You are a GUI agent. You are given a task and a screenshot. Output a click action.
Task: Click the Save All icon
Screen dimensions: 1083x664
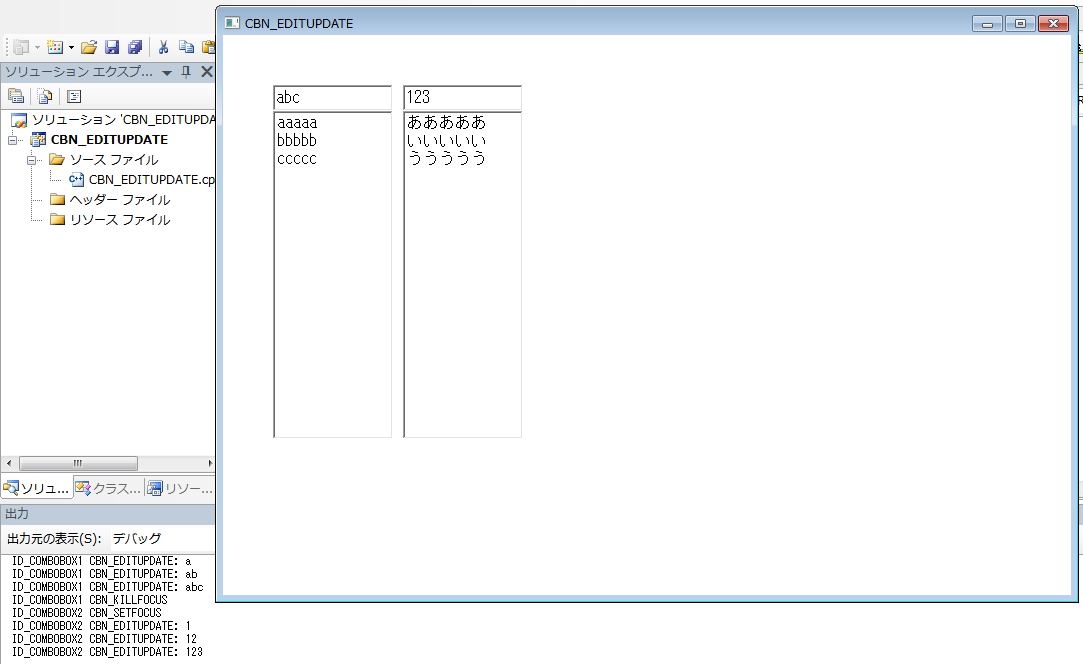coord(135,47)
